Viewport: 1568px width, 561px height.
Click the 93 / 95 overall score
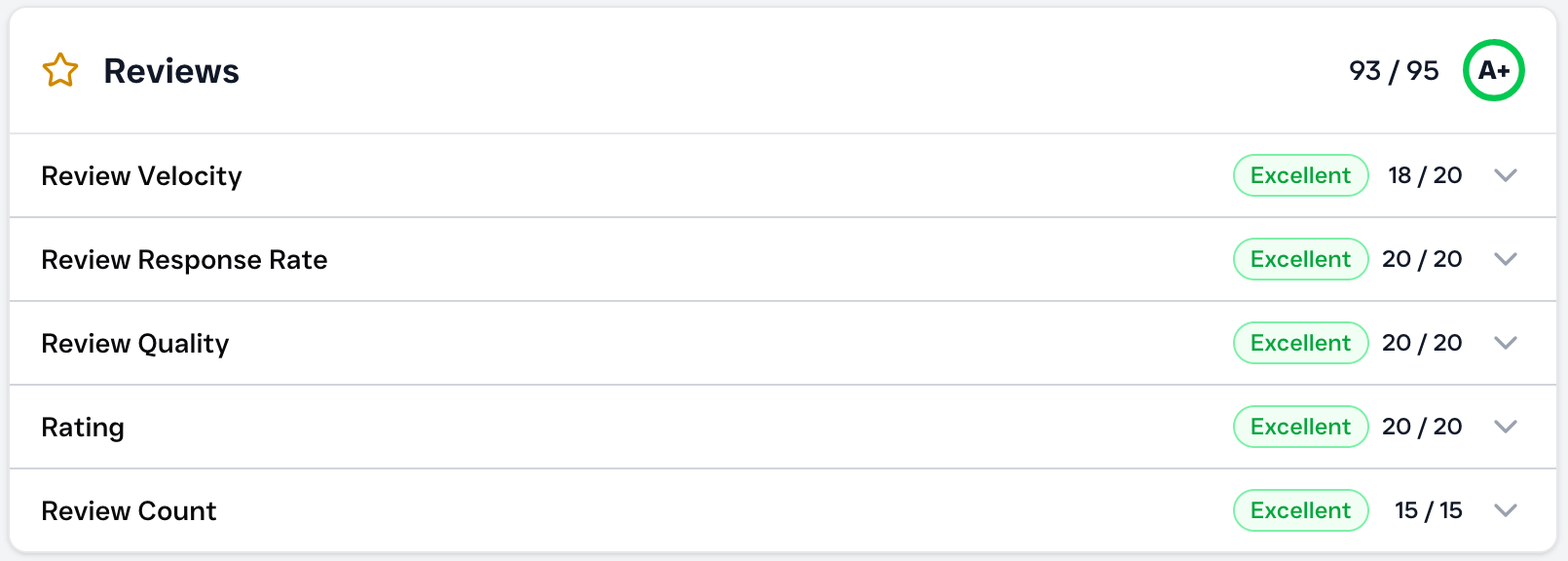click(1394, 71)
